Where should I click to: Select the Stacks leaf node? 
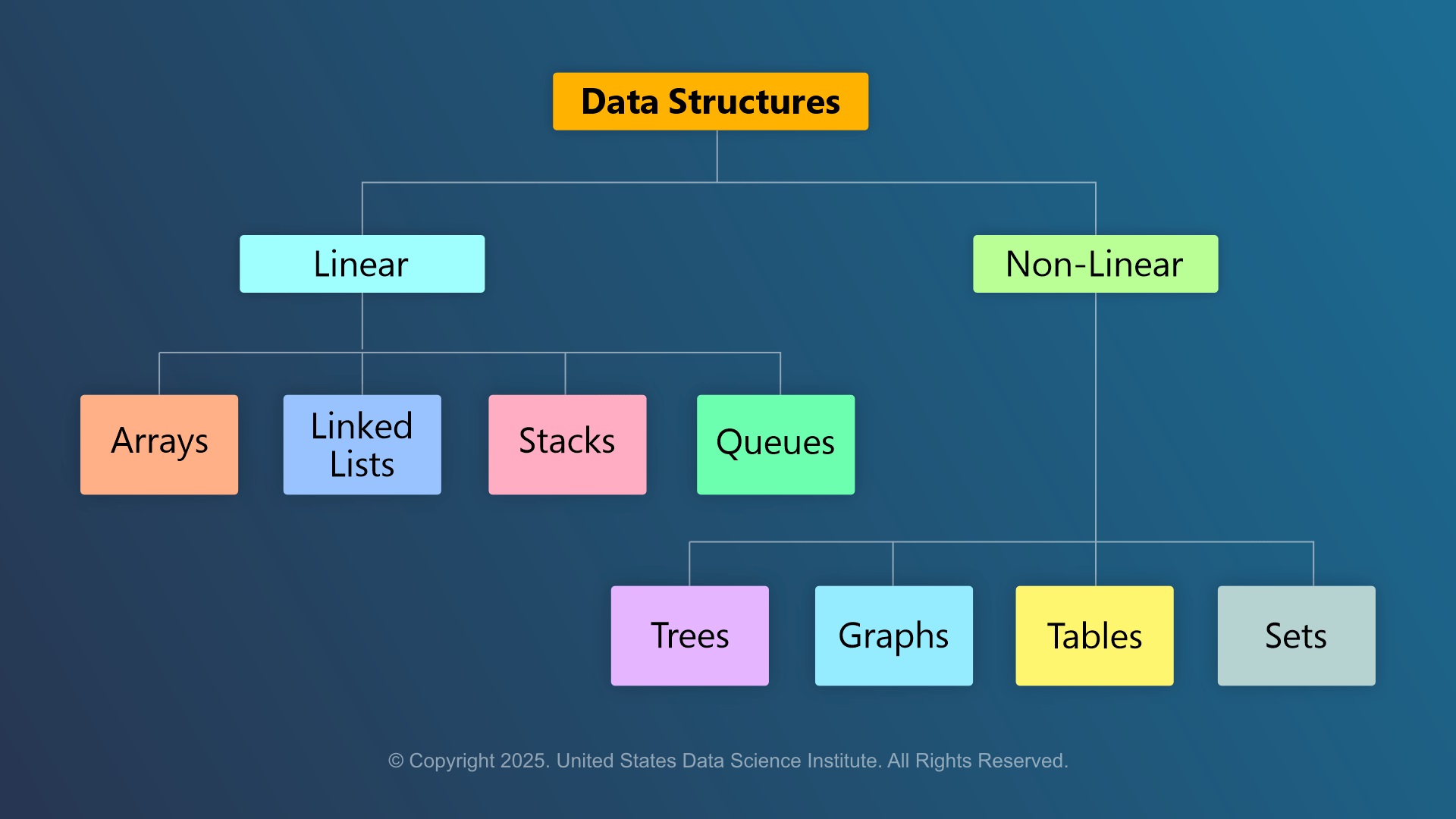(566, 440)
